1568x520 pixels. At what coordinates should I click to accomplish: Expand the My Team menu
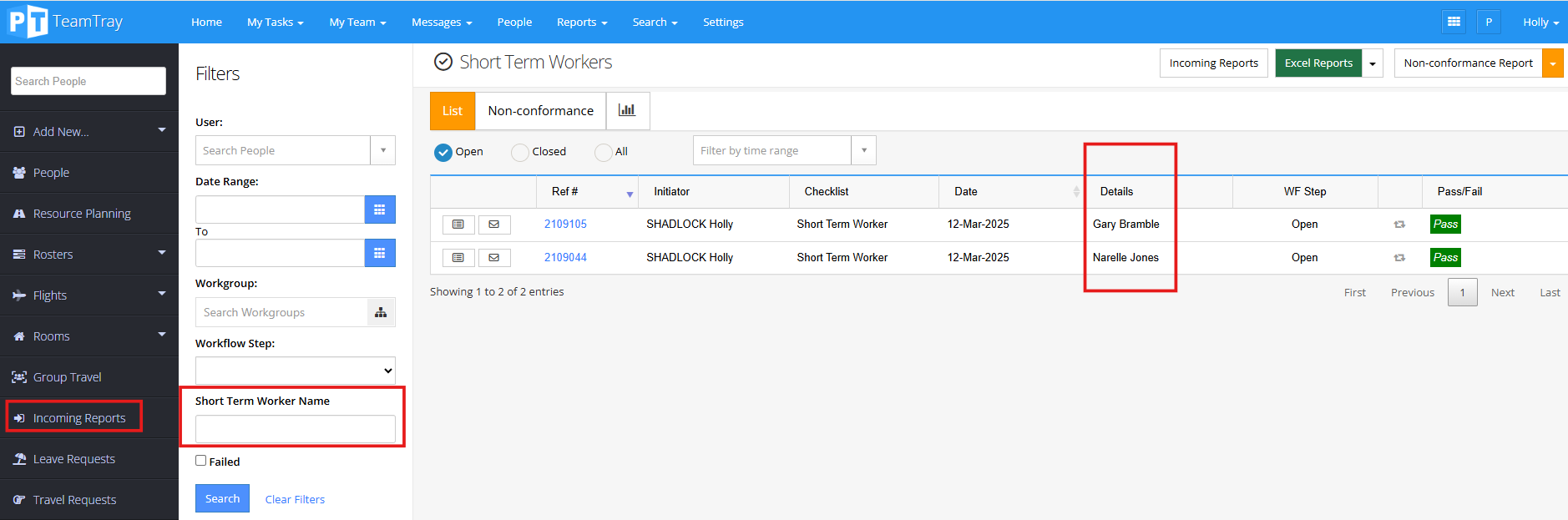357,22
